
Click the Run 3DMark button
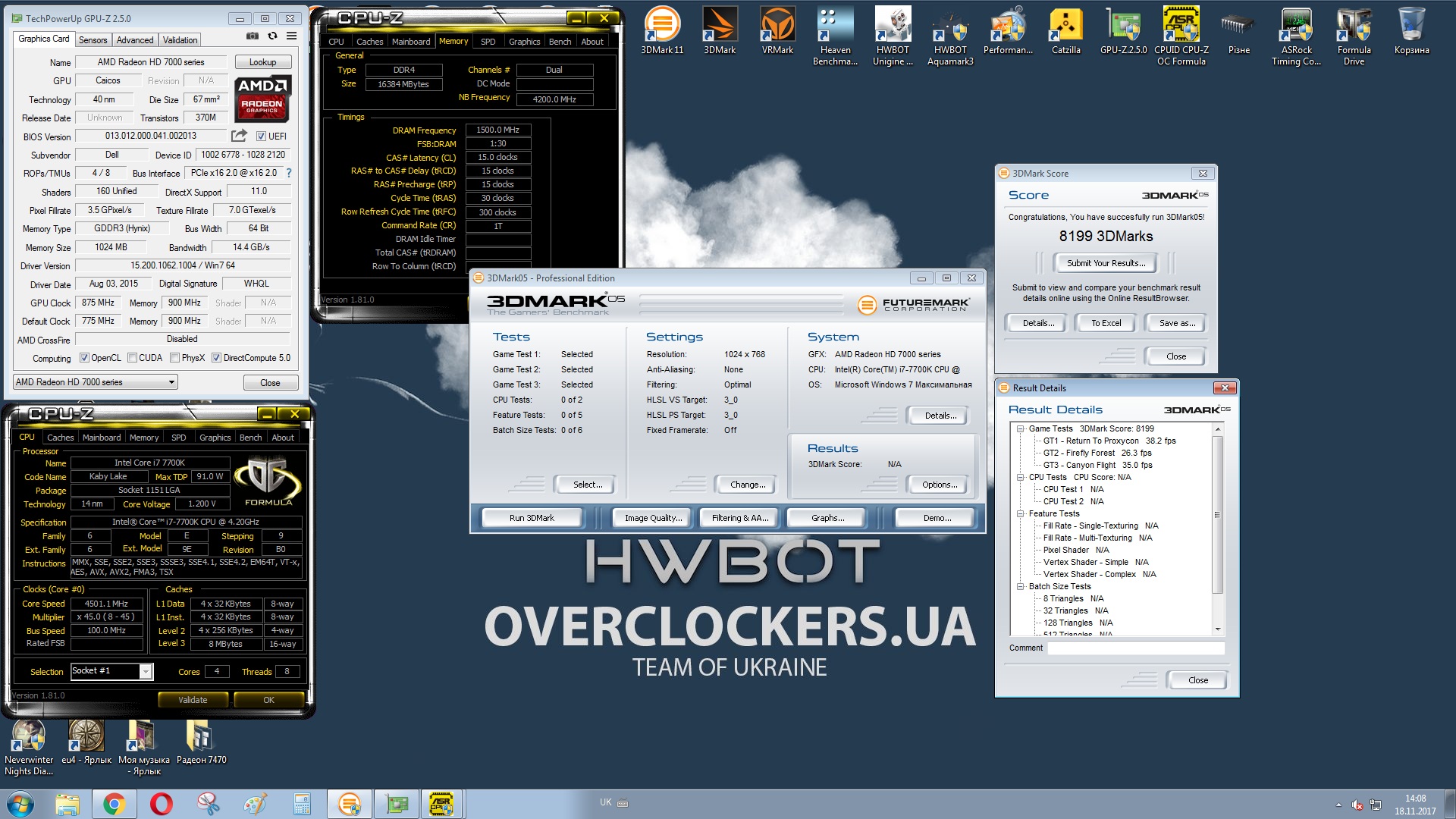[x=532, y=518]
